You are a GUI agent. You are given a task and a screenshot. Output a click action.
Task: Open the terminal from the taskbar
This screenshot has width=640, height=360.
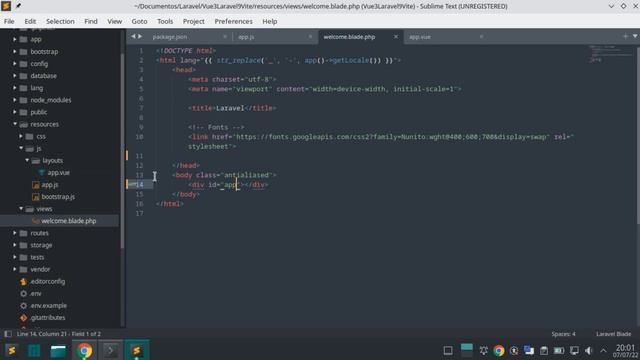coord(110,350)
